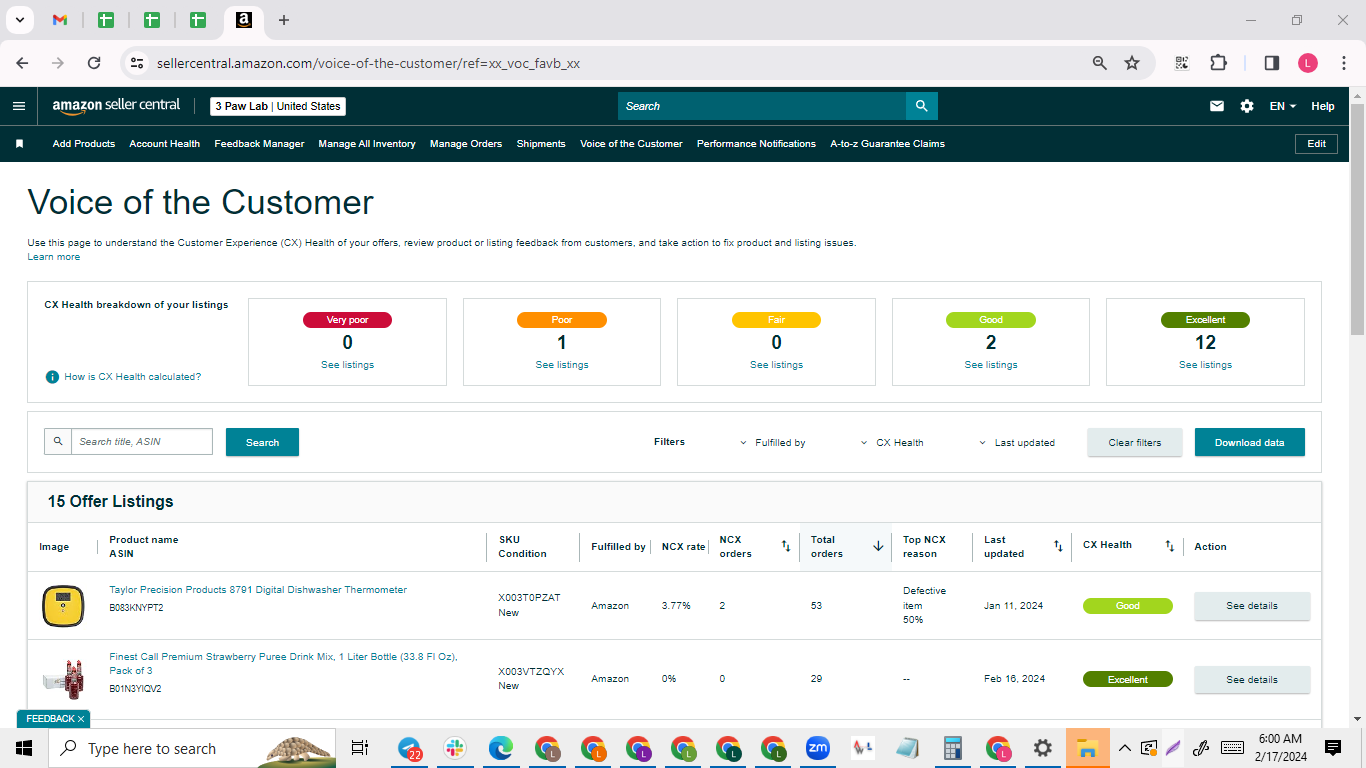Click the info icon beside CX Health calculated
The width and height of the screenshot is (1366, 768).
click(x=52, y=377)
